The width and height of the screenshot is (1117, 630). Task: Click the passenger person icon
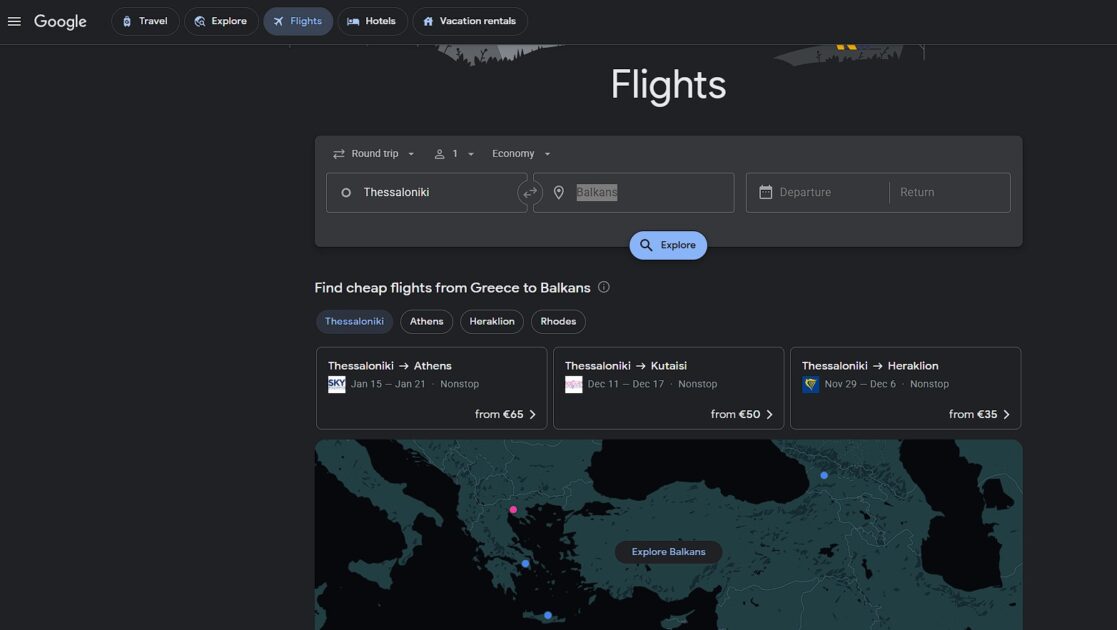[x=440, y=154]
